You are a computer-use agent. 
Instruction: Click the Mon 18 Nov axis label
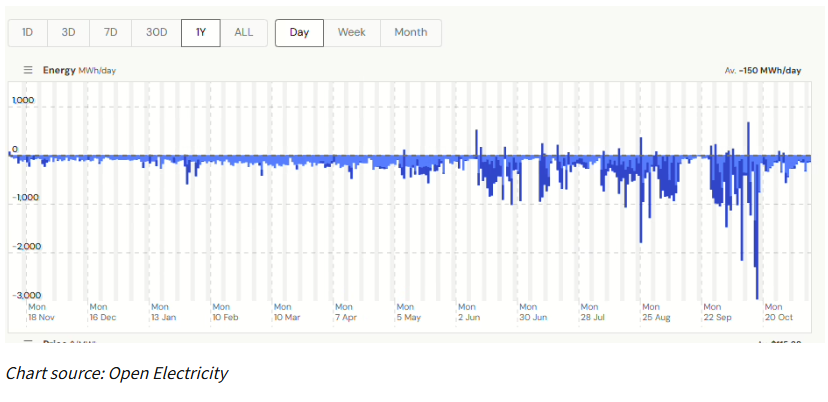click(41, 312)
